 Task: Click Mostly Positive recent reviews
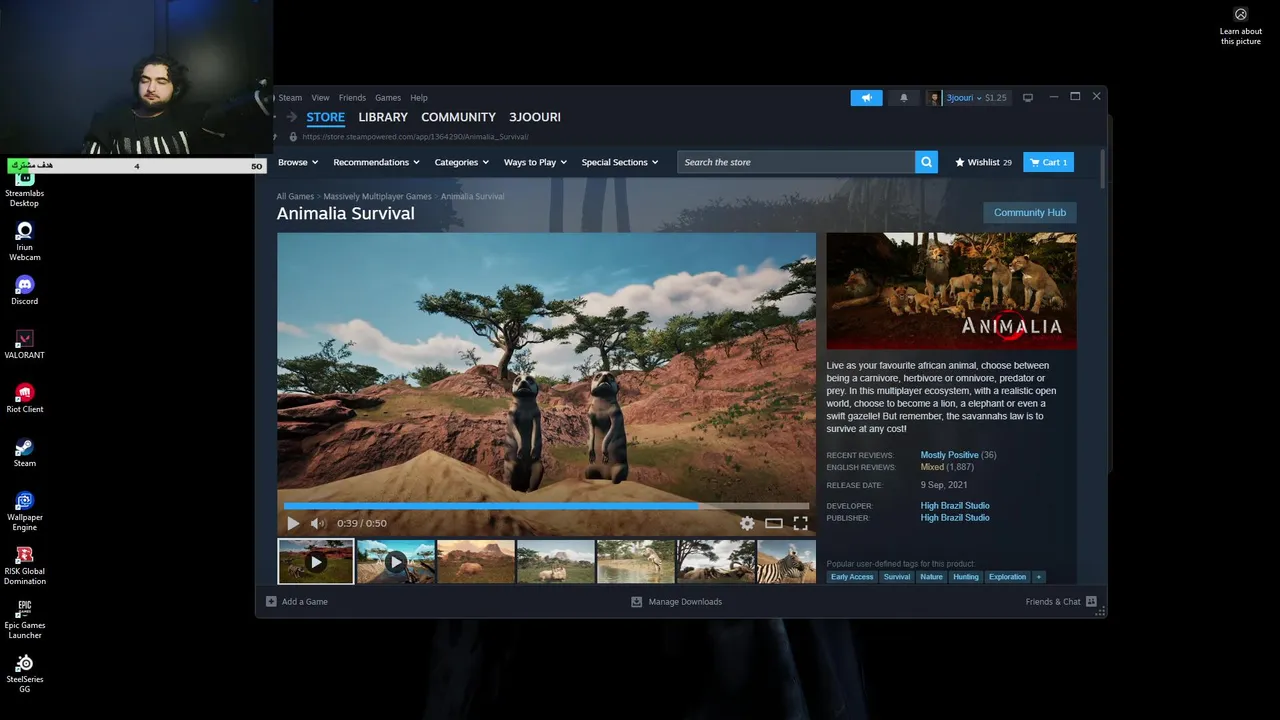[949, 455]
